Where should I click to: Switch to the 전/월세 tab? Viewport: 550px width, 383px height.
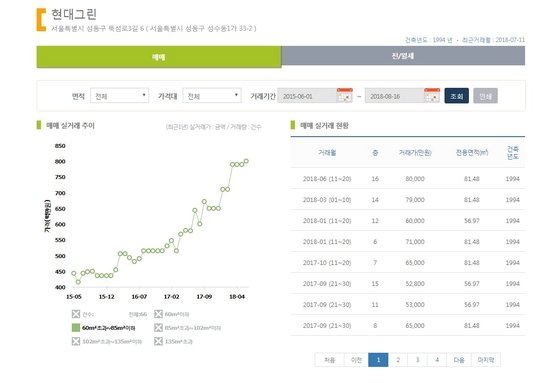[403, 56]
